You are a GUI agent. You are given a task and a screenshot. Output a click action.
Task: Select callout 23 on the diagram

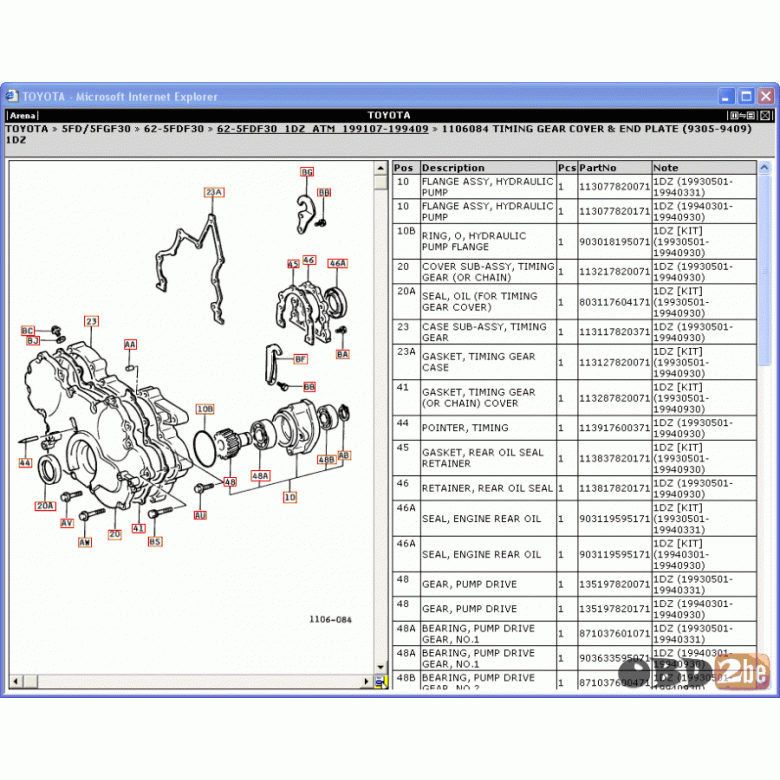(x=91, y=321)
